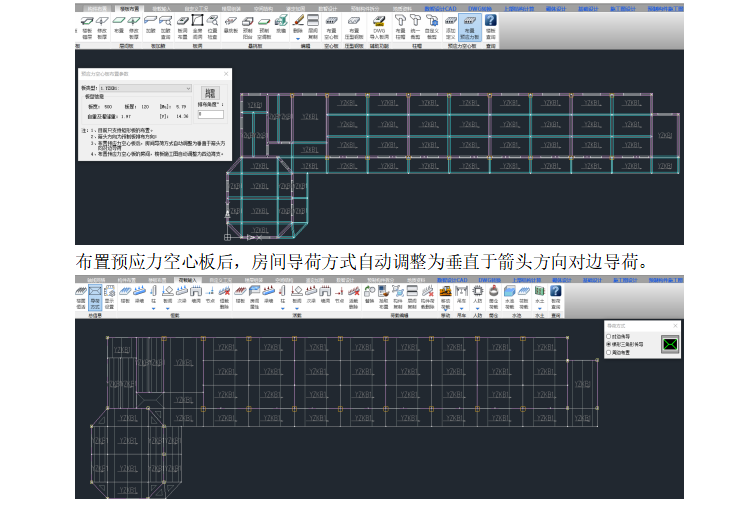This screenshot has height=510, width=731.
Task: Expand the 柱 dropdown arrow in 恒载 group
Action: click(153, 309)
